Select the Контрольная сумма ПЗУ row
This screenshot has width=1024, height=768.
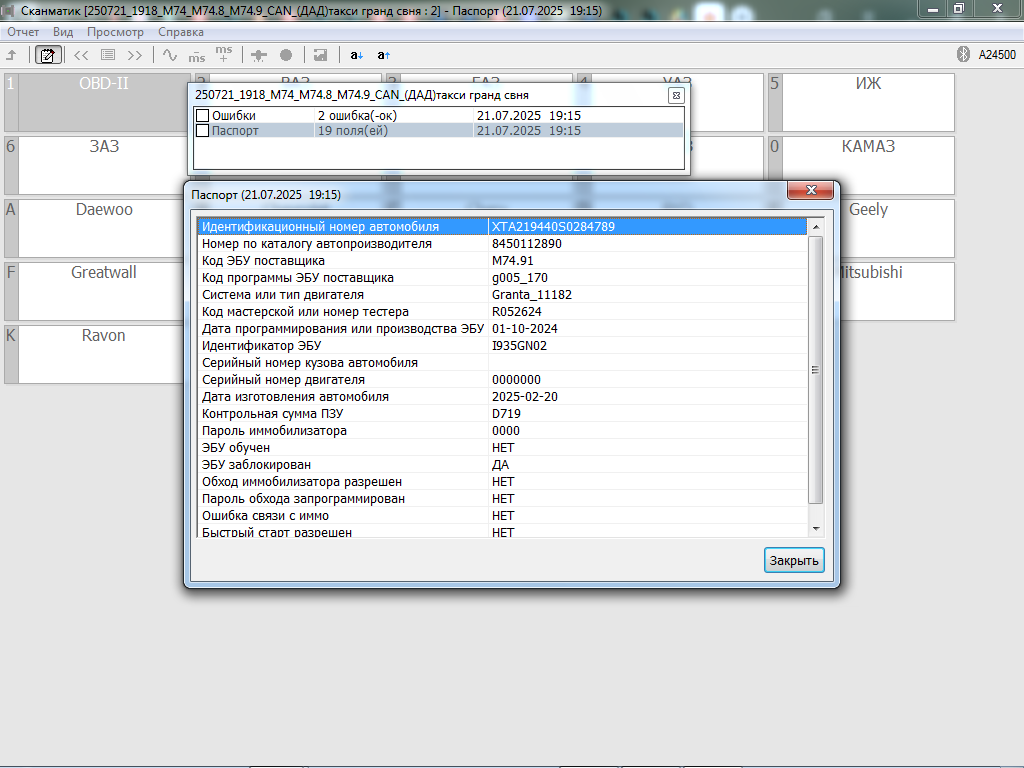point(502,413)
